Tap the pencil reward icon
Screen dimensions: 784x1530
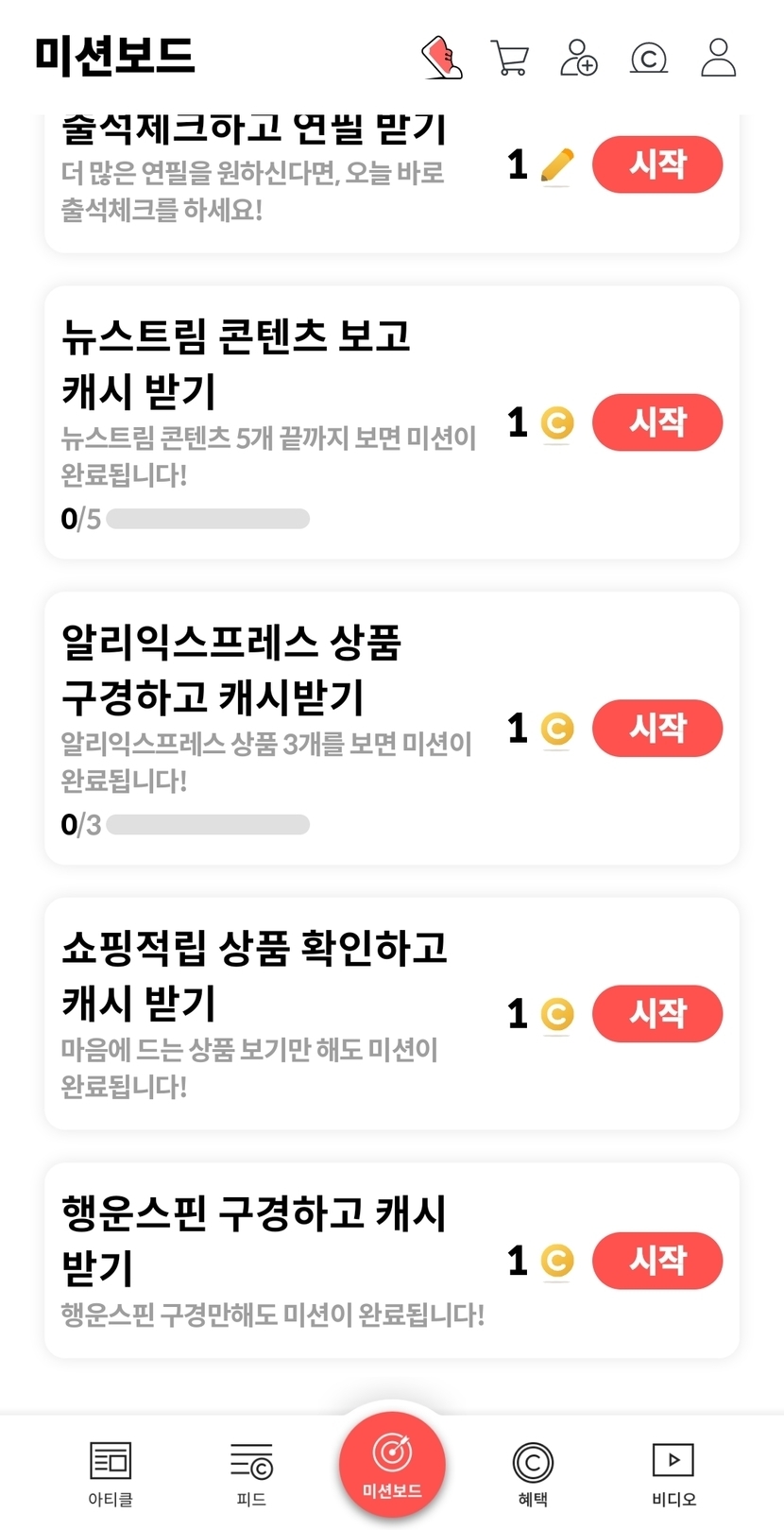(557, 165)
